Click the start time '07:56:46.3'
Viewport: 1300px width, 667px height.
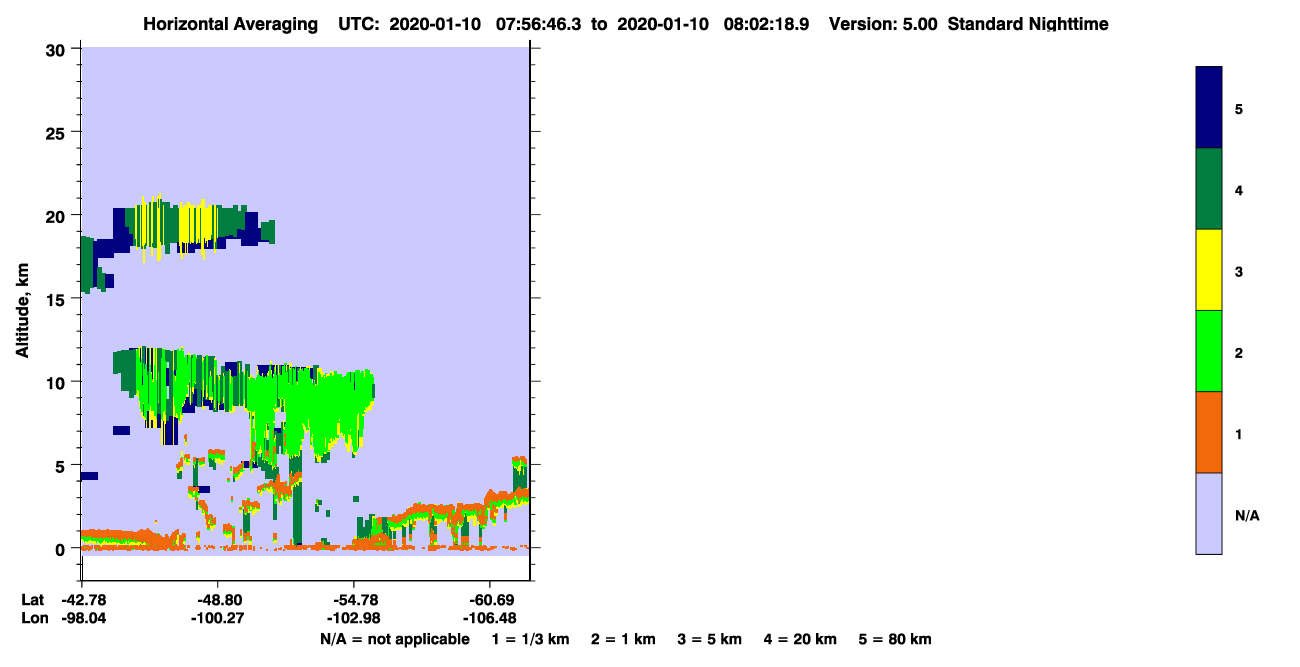[541, 24]
